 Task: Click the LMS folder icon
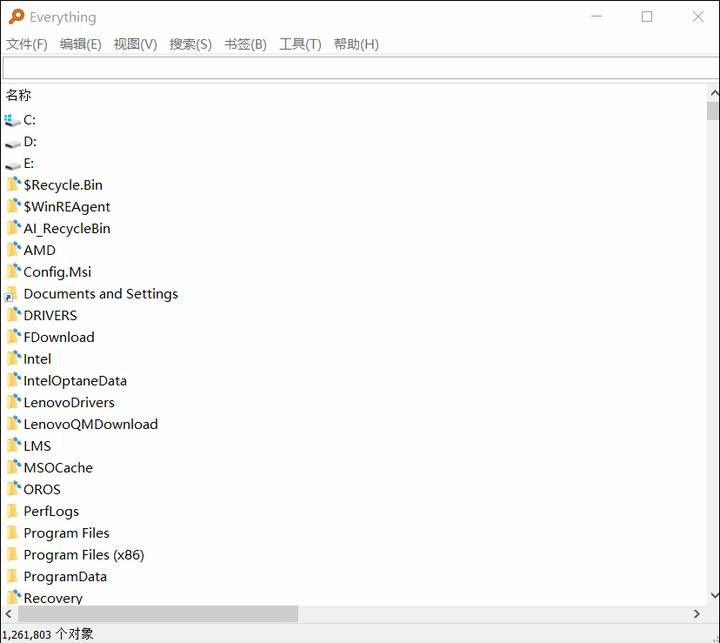pyautogui.click(x=14, y=446)
